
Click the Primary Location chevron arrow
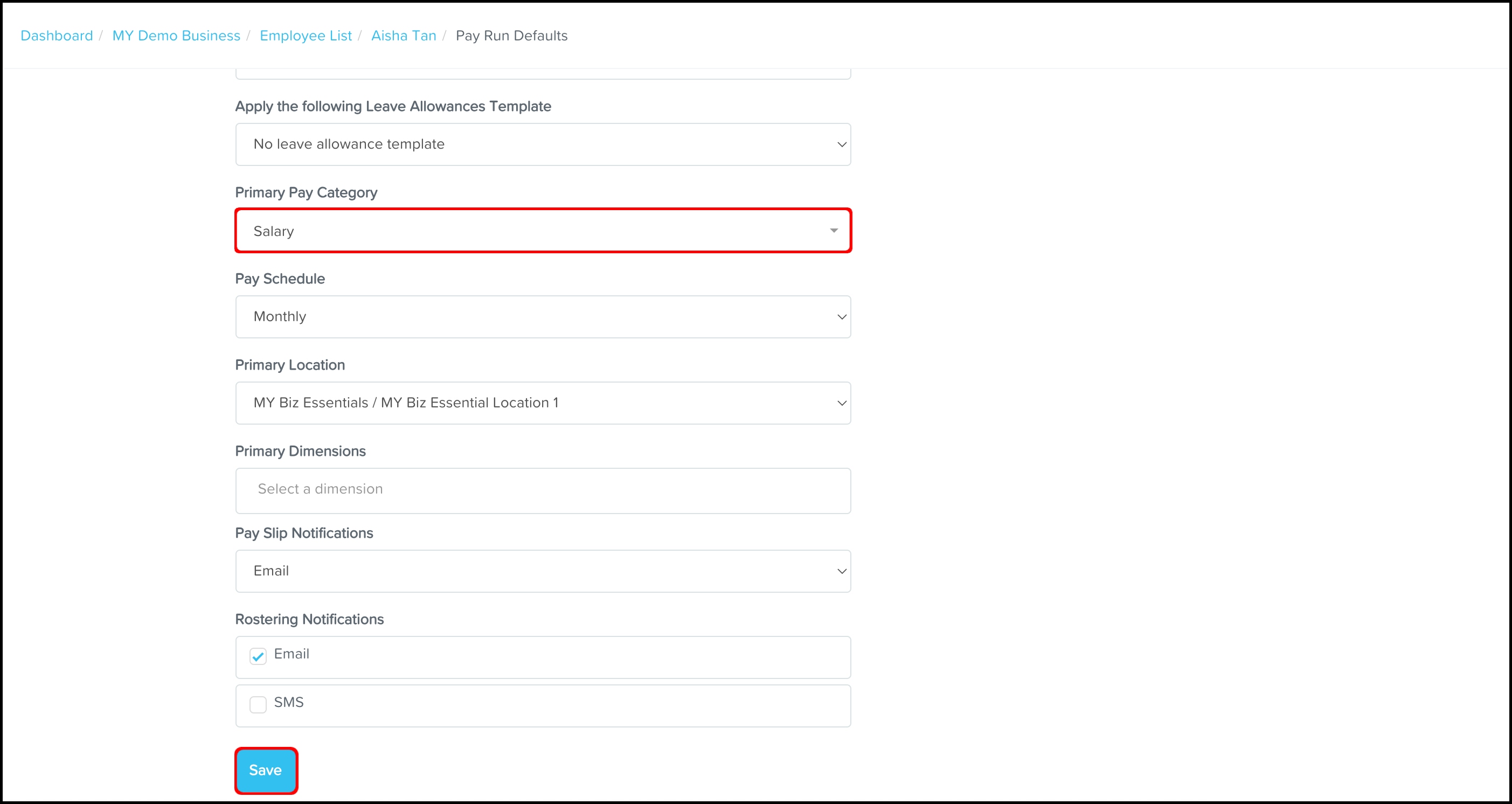click(x=841, y=403)
